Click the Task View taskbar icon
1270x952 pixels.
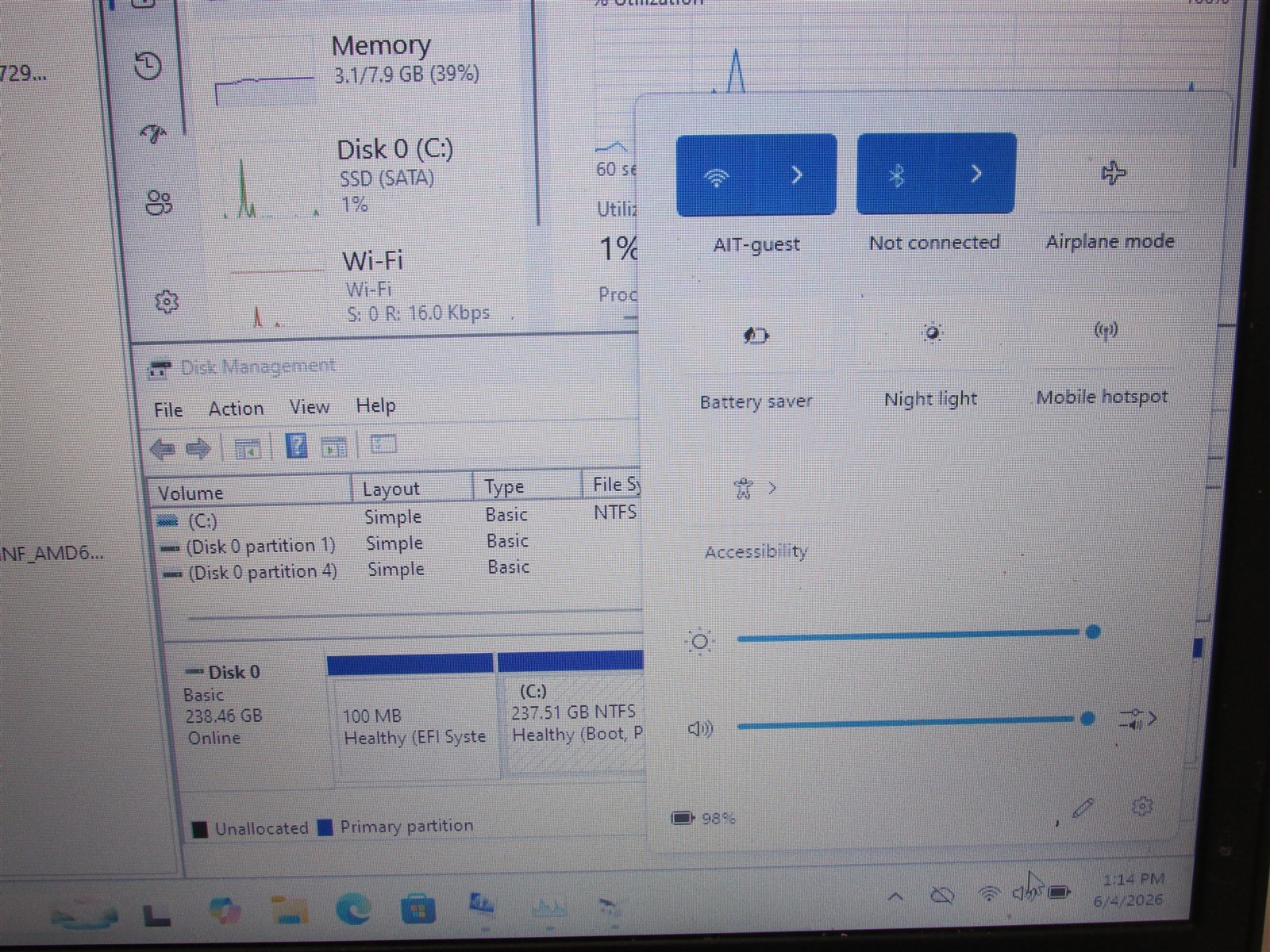(x=156, y=916)
